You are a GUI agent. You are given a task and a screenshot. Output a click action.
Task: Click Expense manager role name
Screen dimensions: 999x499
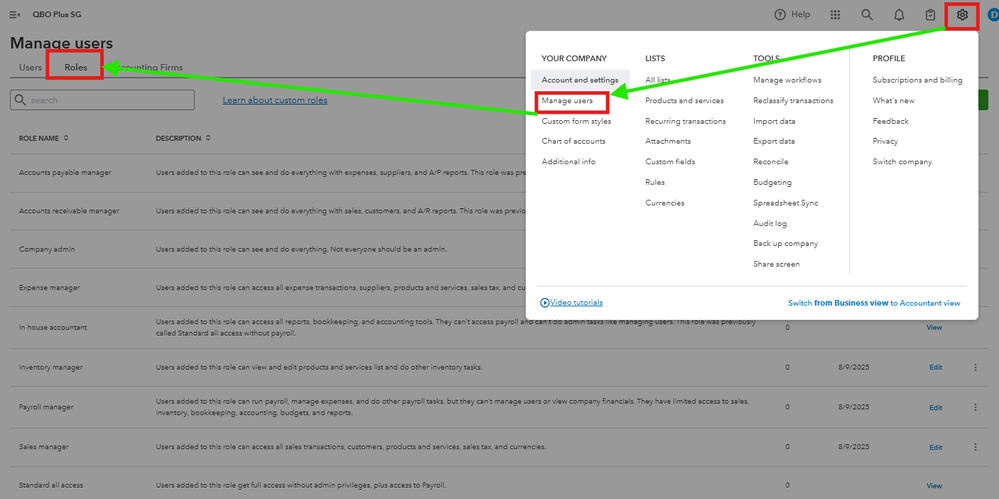tap(49, 287)
